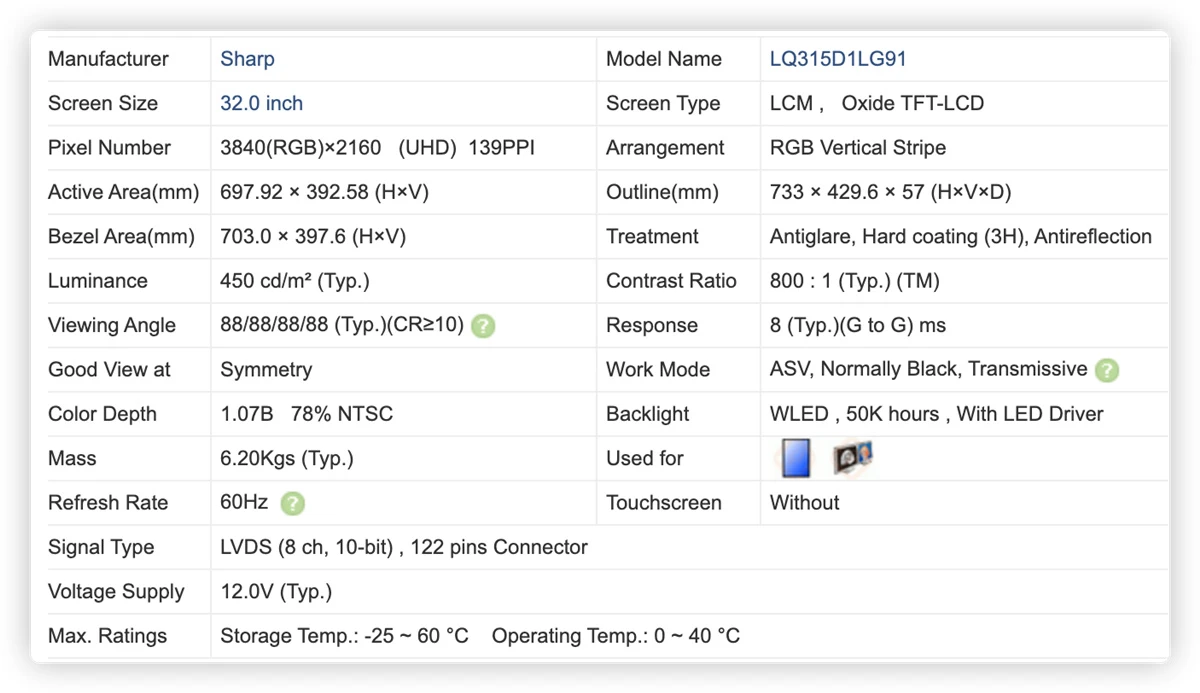Open the 32.0 inch screen size link

tap(261, 103)
